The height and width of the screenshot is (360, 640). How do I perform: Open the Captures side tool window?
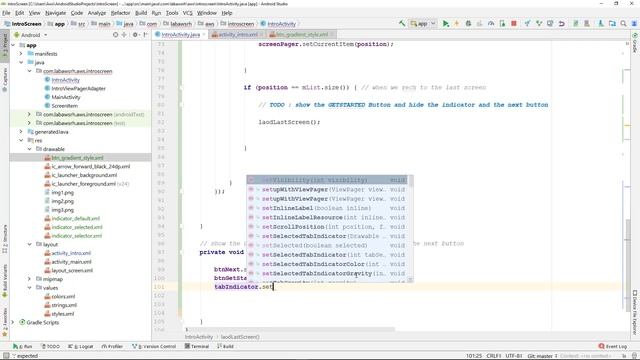tap(4, 79)
